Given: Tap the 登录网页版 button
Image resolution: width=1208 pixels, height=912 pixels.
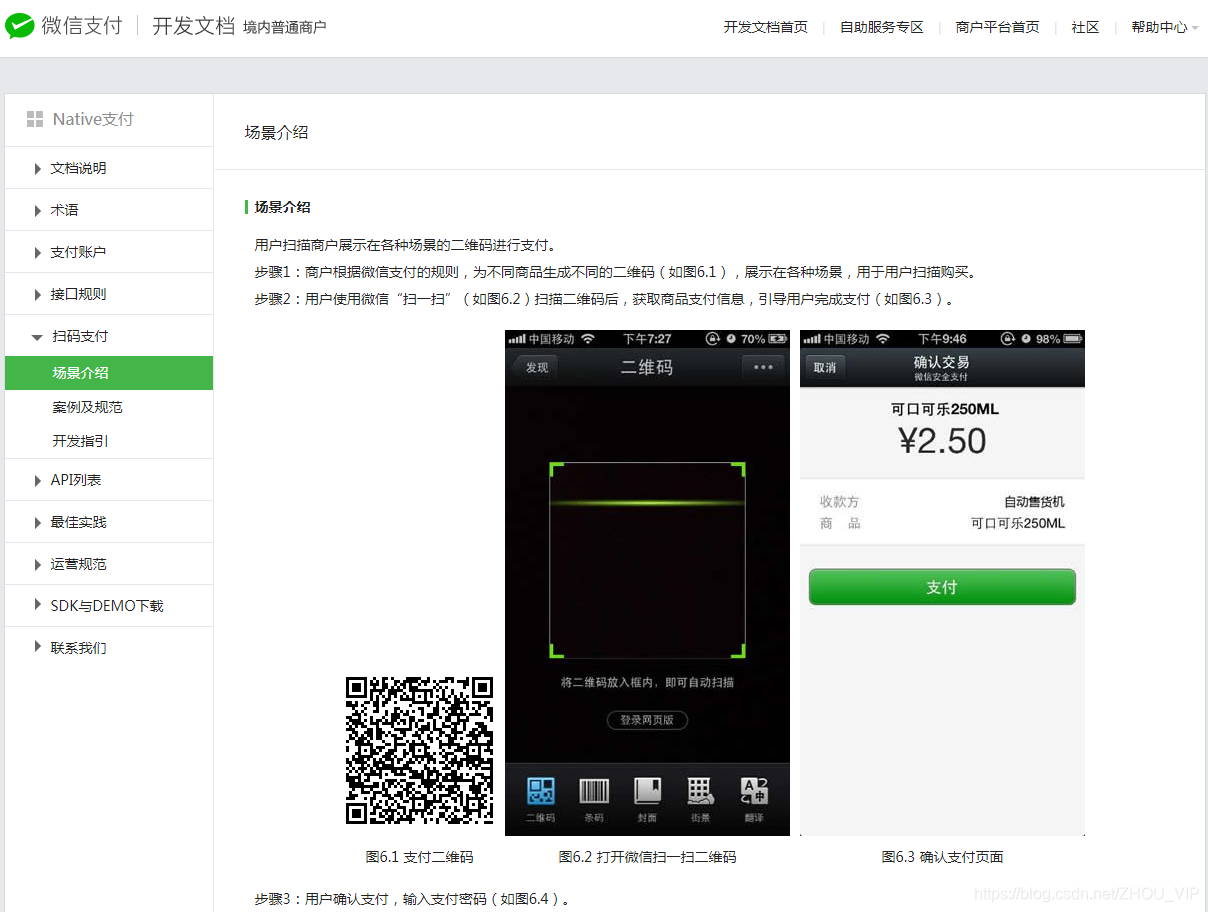Looking at the screenshot, I should click(647, 720).
